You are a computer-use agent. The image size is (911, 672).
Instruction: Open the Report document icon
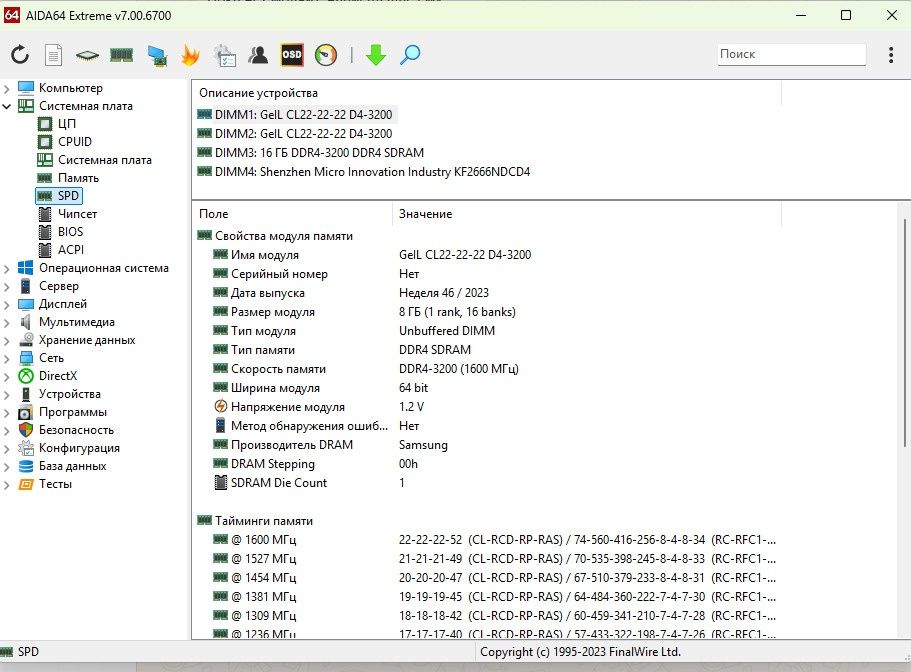(53, 55)
